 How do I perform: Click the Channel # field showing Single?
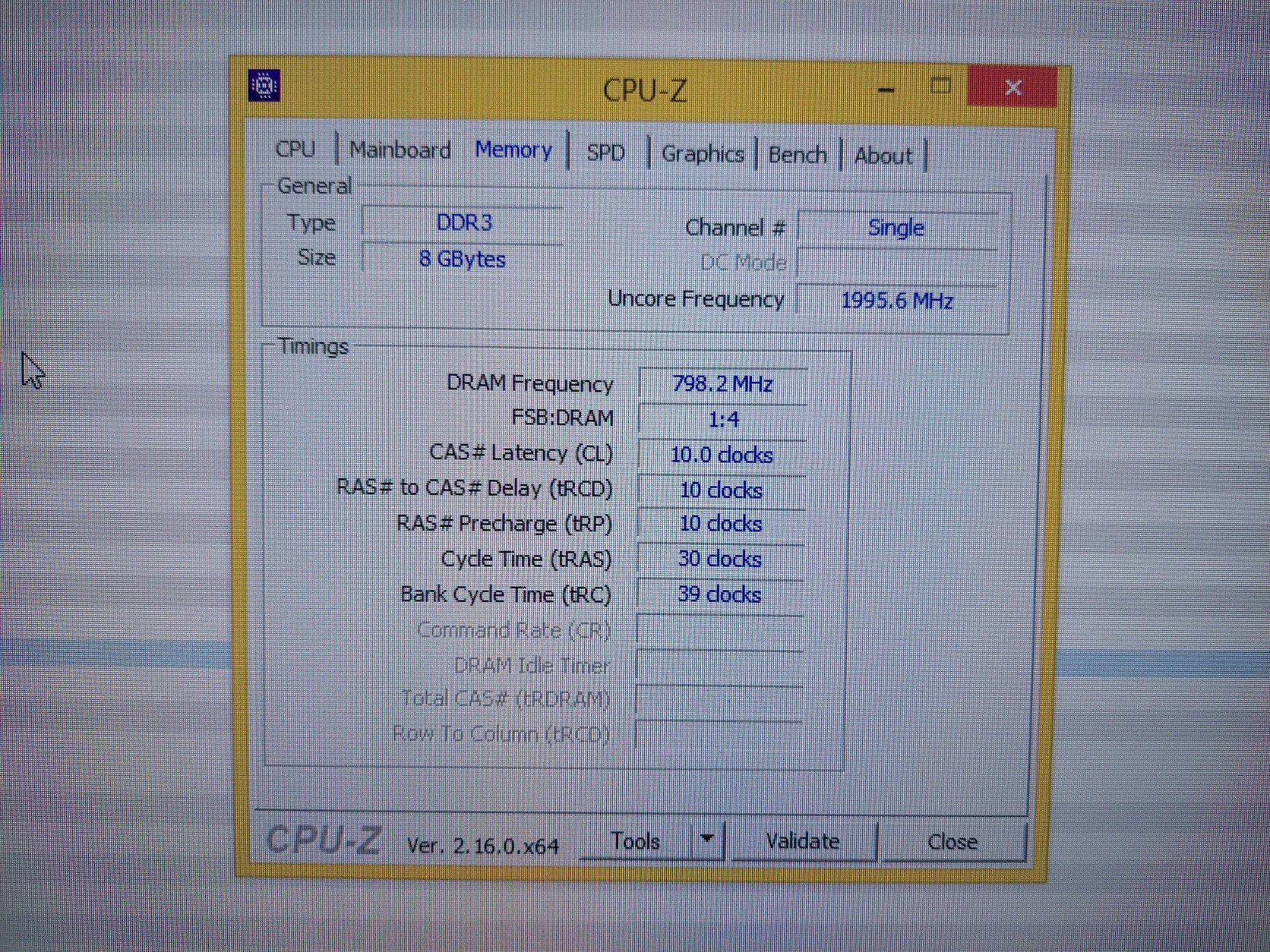coord(898,228)
